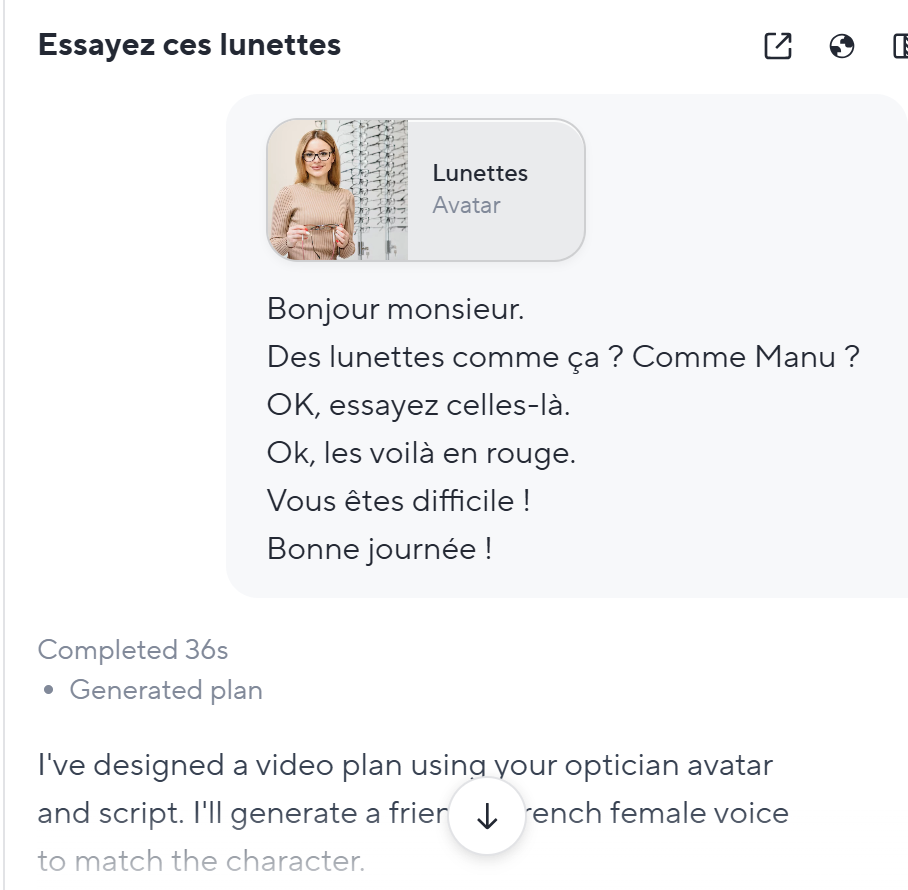Click the 'Essayez ces lunettes' title
The width and height of the screenshot is (908, 890).
point(189,45)
